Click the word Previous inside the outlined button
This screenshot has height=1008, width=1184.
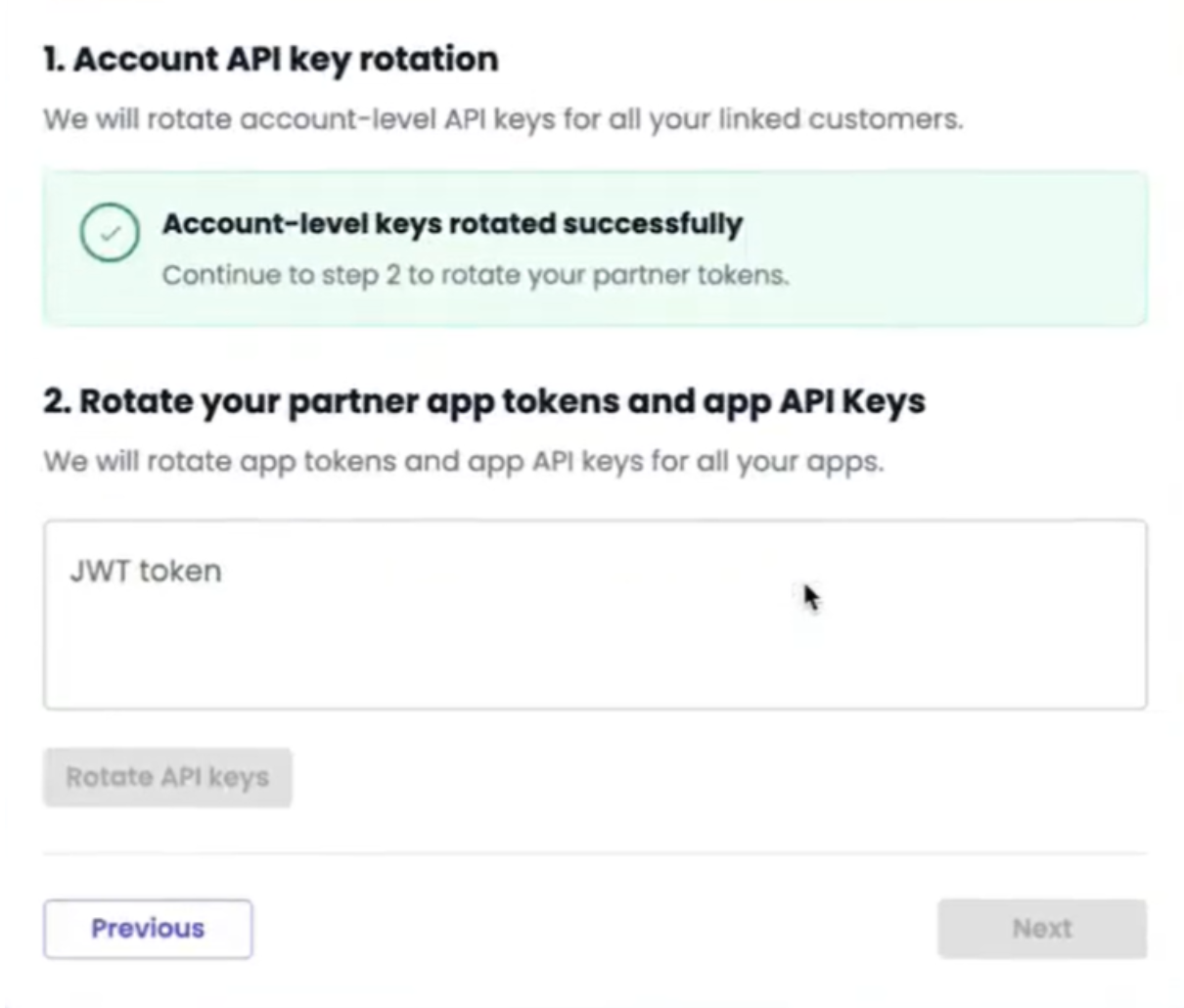tap(148, 929)
